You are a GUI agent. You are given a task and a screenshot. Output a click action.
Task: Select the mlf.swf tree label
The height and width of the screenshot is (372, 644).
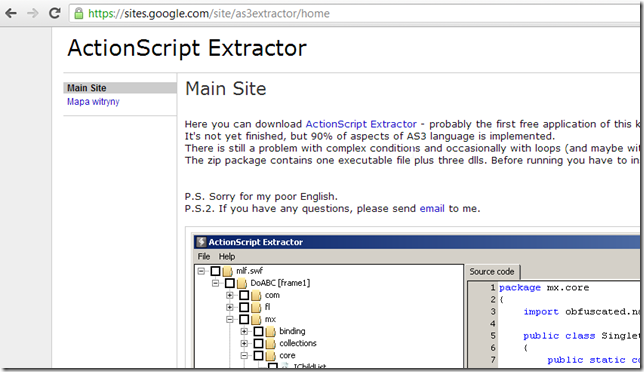point(249,271)
